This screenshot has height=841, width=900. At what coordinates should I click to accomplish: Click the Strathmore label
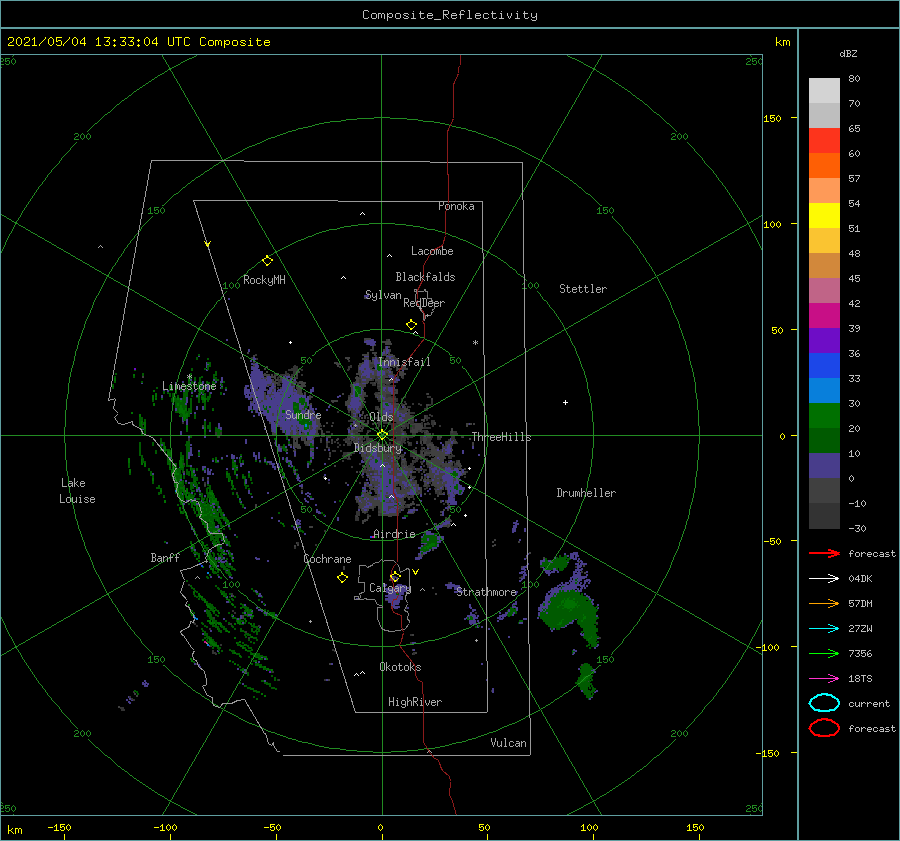tap(487, 592)
